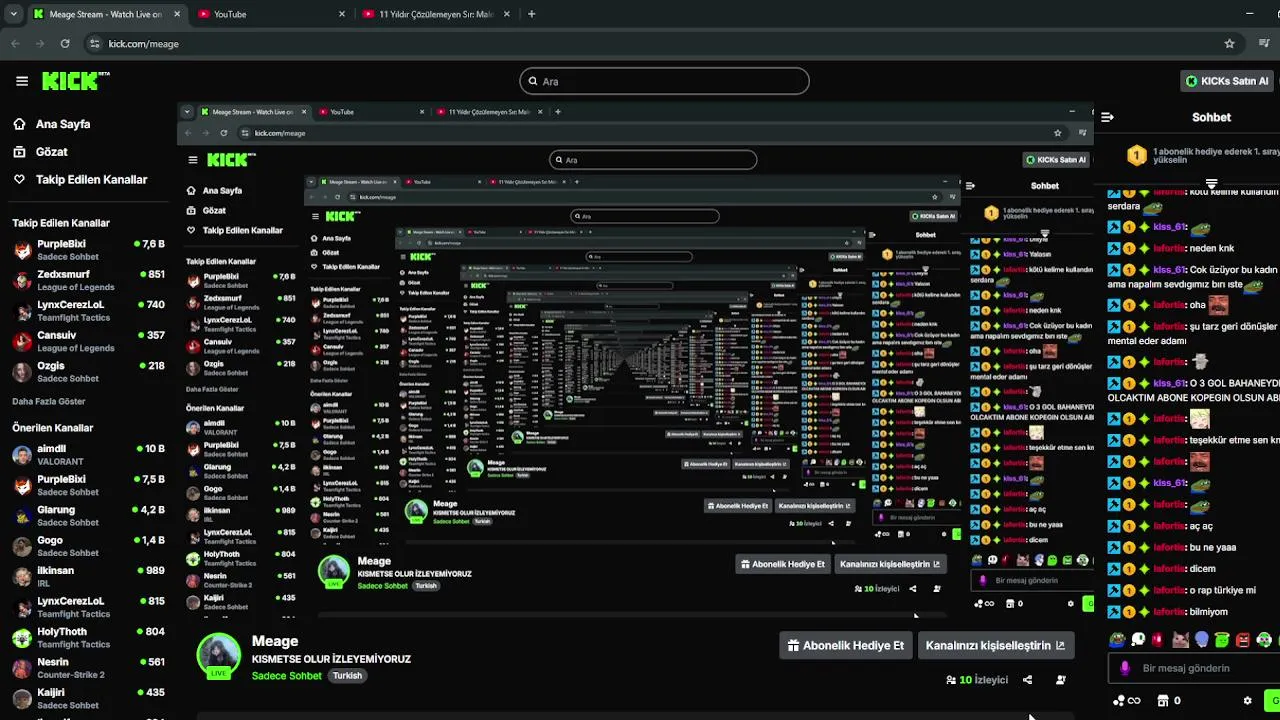This screenshot has width=1280, height=720.
Task: Select the cat face emote
Action: (1181, 640)
